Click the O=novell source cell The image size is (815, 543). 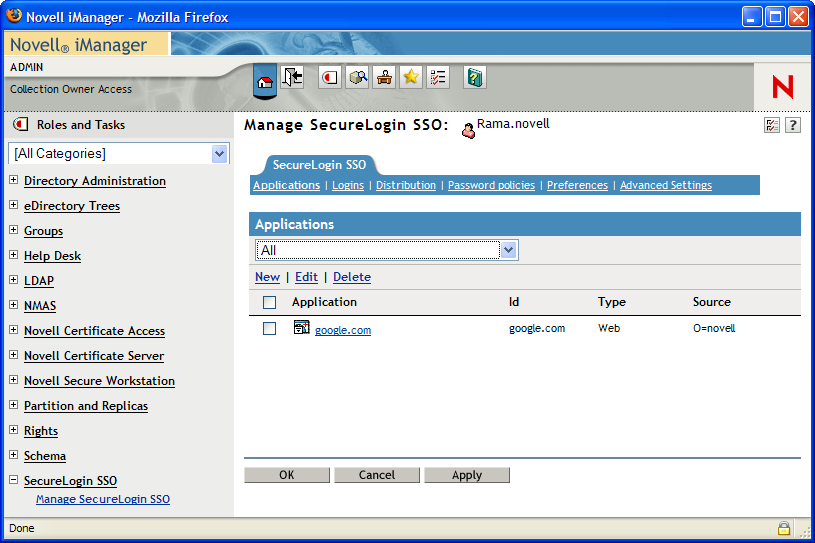pos(714,328)
